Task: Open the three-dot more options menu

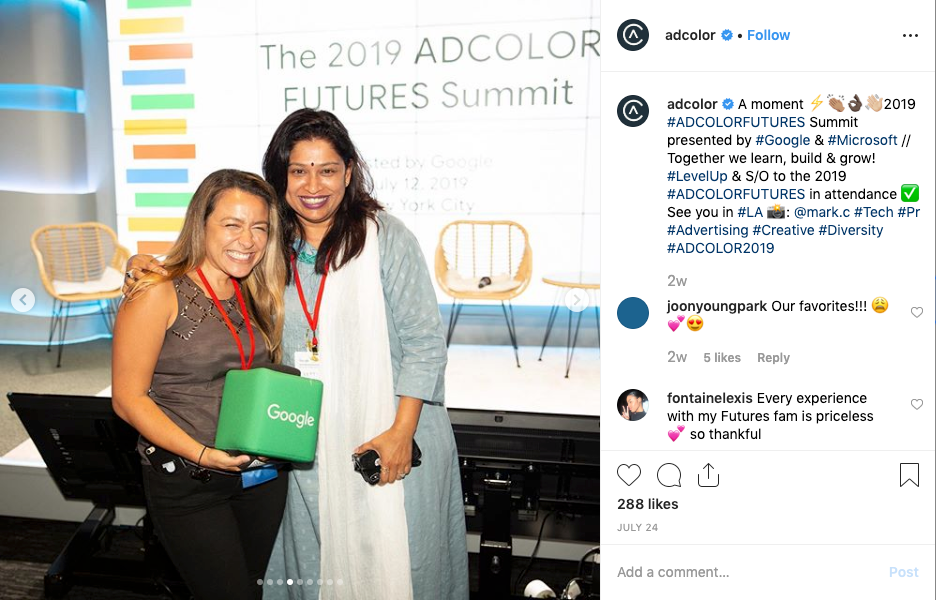Action: (910, 36)
